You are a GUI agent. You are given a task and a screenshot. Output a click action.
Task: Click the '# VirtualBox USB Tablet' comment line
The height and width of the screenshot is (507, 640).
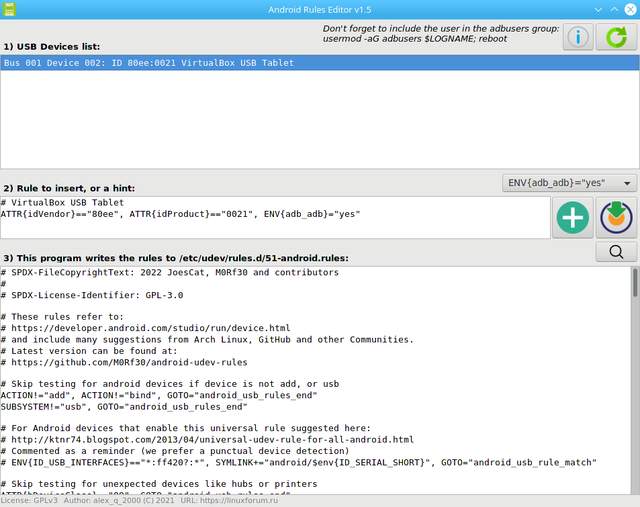click(x=62, y=202)
